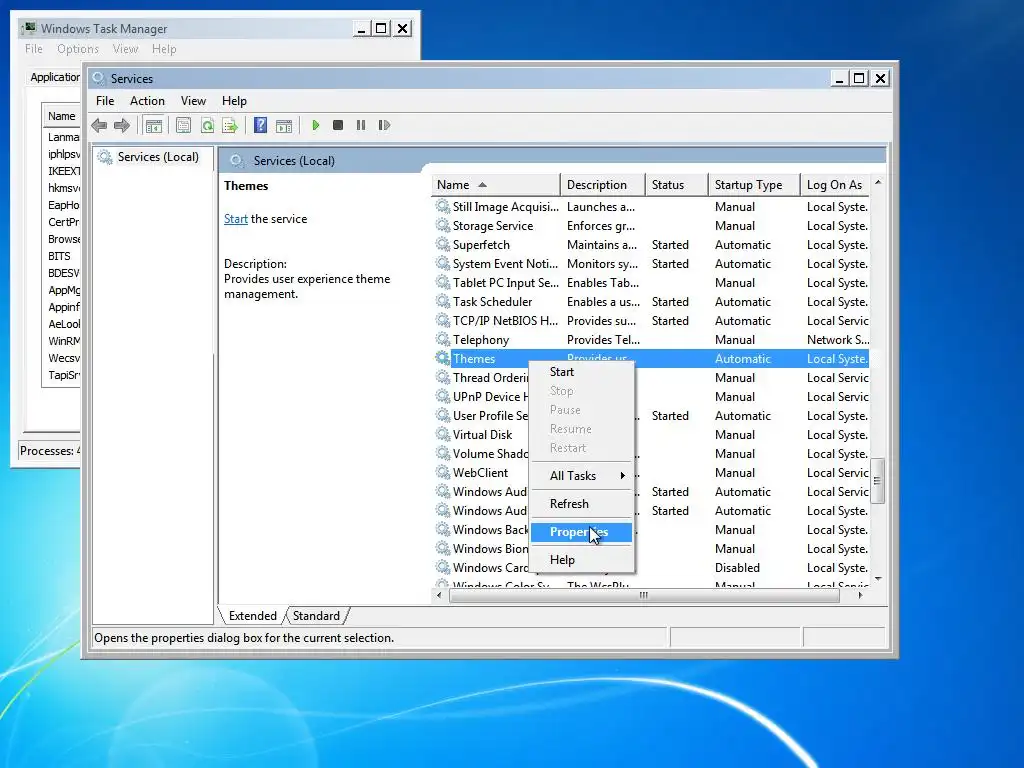Screen dimensions: 1024x768
Task: Click the Forward arrow toolbar icon
Action: click(122, 125)
